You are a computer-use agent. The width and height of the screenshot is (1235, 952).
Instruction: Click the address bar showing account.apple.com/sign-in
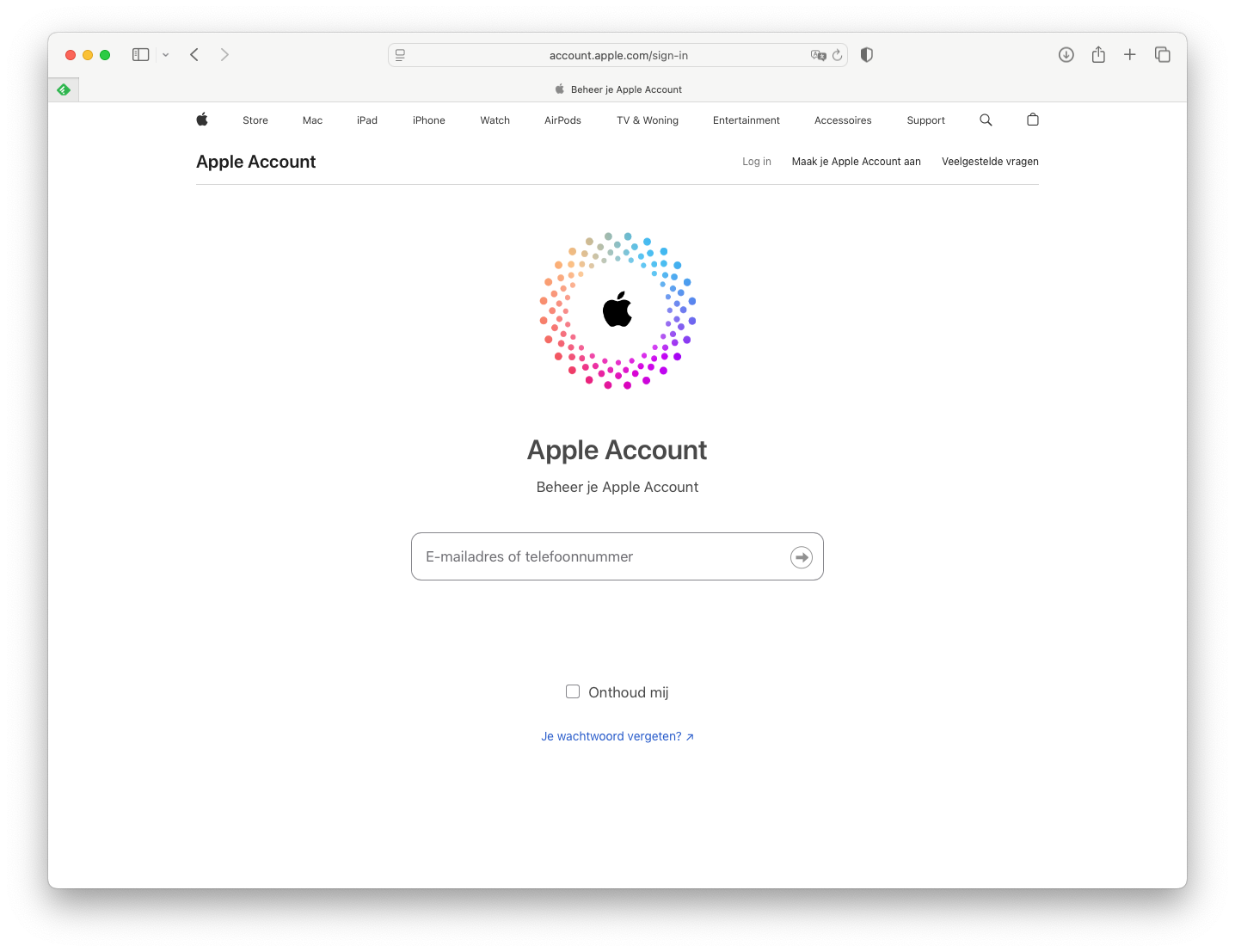(x=617, y=55)
